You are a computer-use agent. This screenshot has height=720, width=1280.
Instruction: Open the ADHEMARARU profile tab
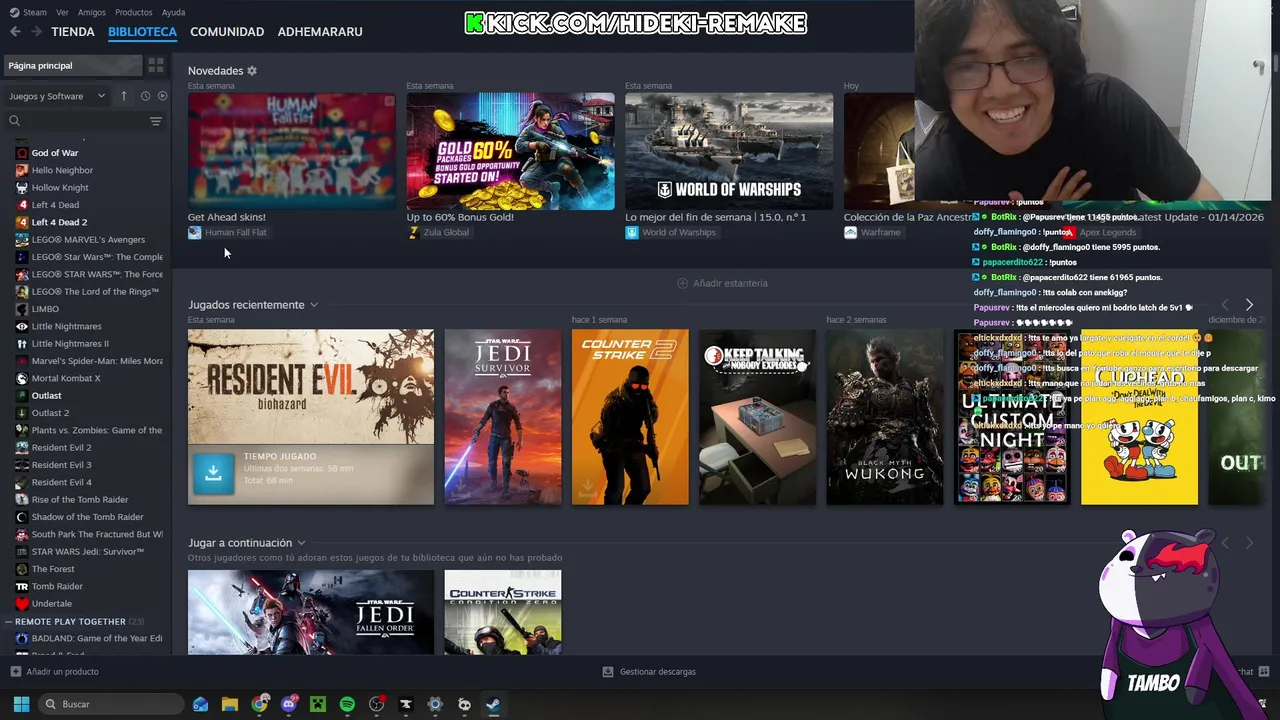pos(320,32)
